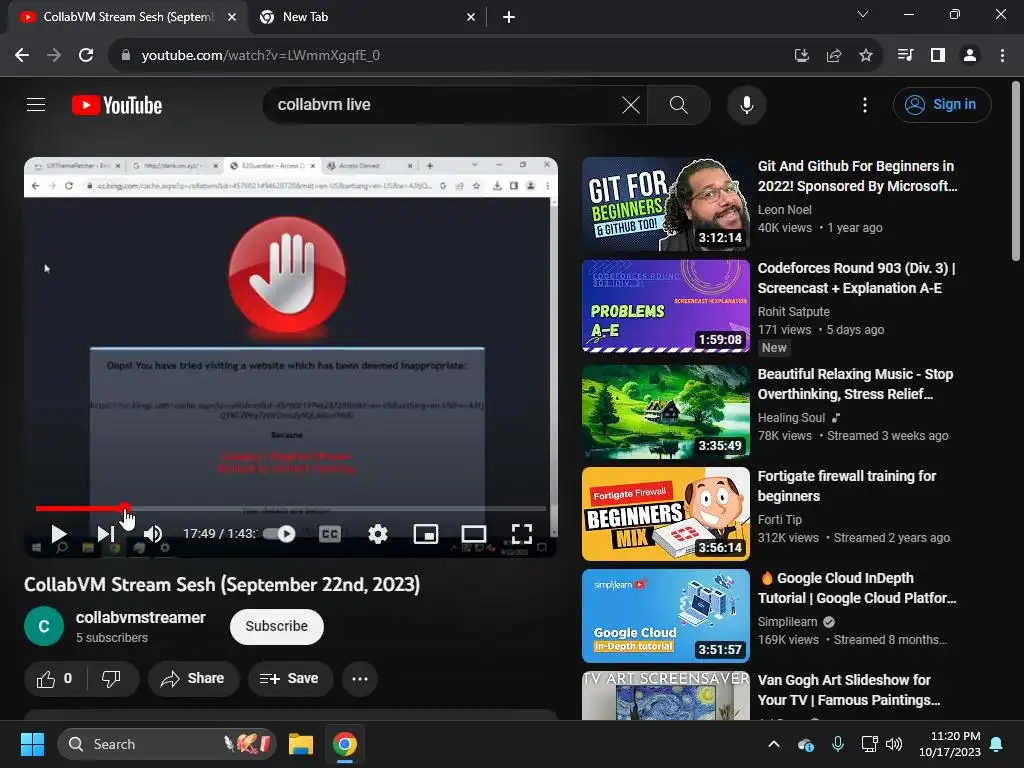Close the CollabVM Stream Sesh tab
The width and height of the screenshot is (1024, 768).
(x=232, y=17)
